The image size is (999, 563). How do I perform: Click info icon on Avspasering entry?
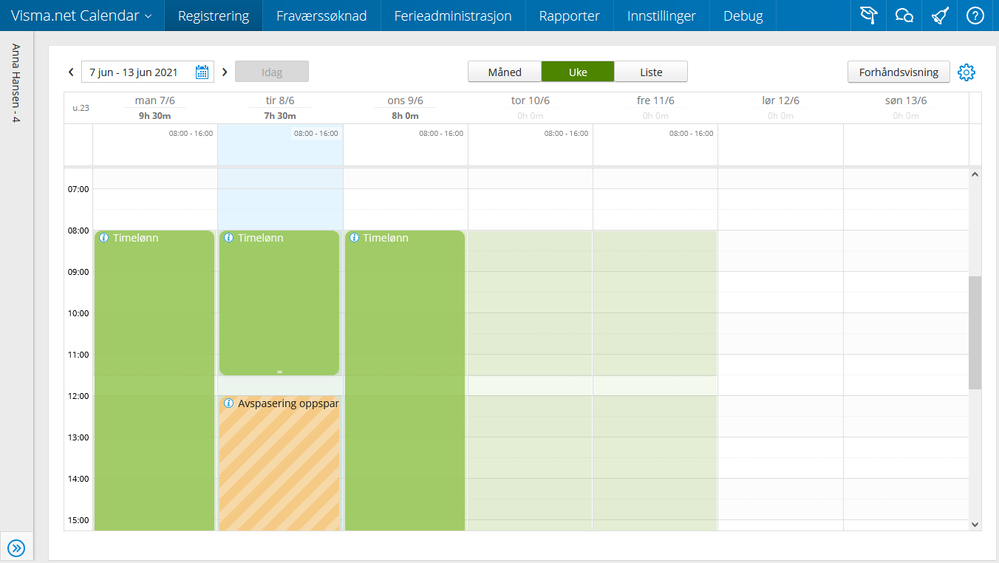pyautogui.click(x=229, y=404)
